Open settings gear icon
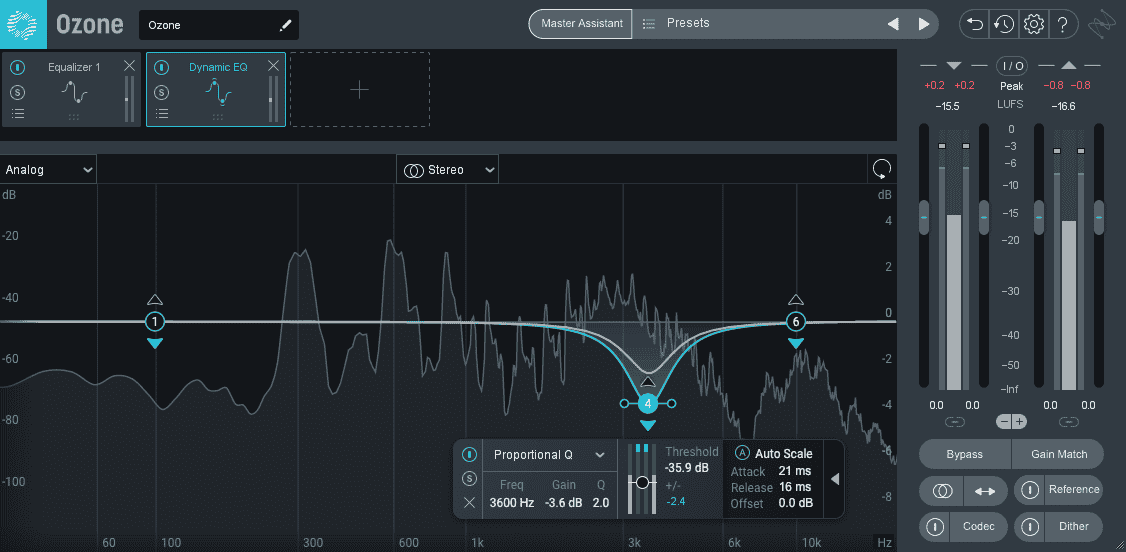This screenshot has width=1126, height=552. (1033, 24)
